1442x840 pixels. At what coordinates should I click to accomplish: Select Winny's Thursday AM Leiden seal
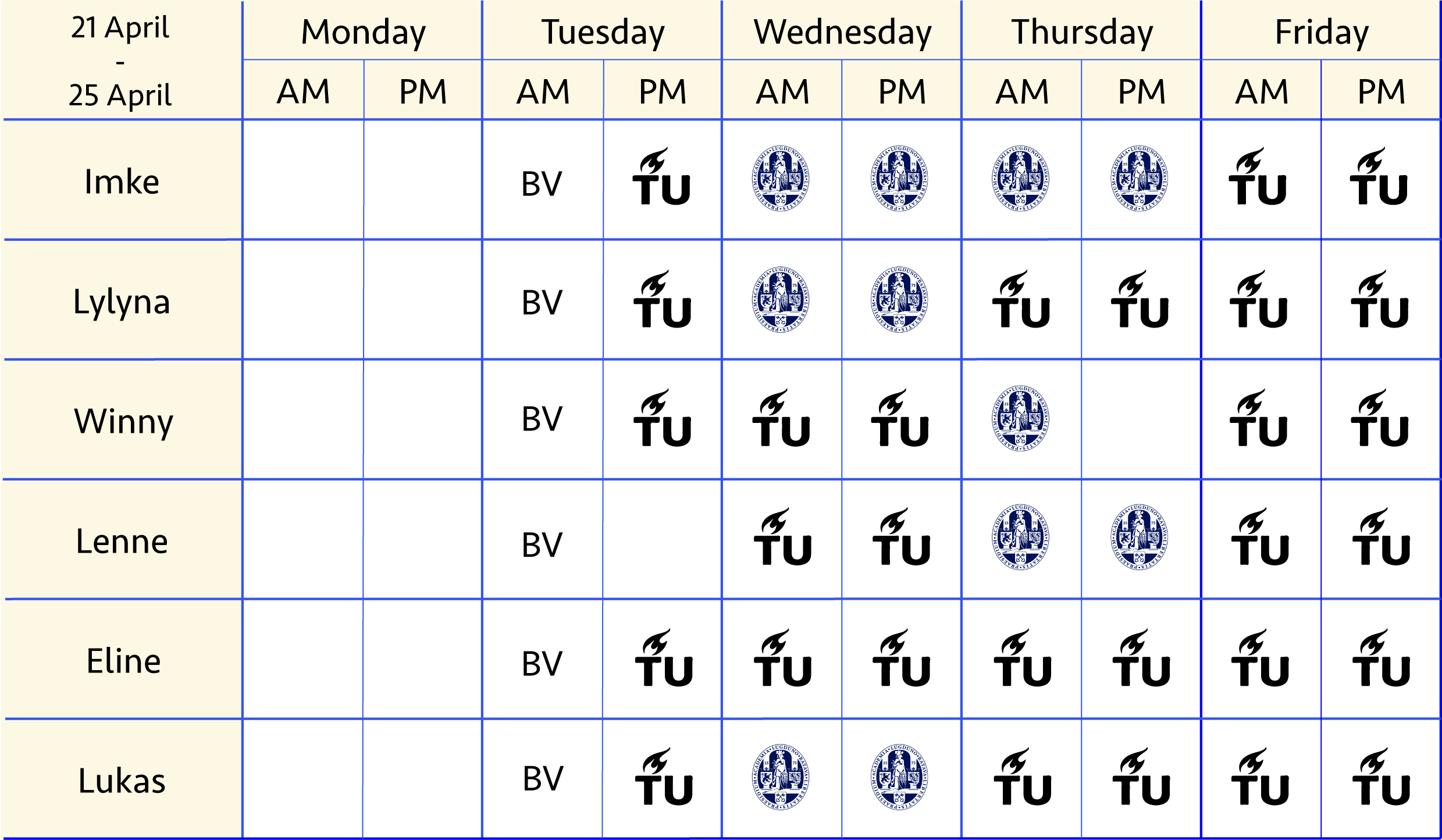[1021, 418]
